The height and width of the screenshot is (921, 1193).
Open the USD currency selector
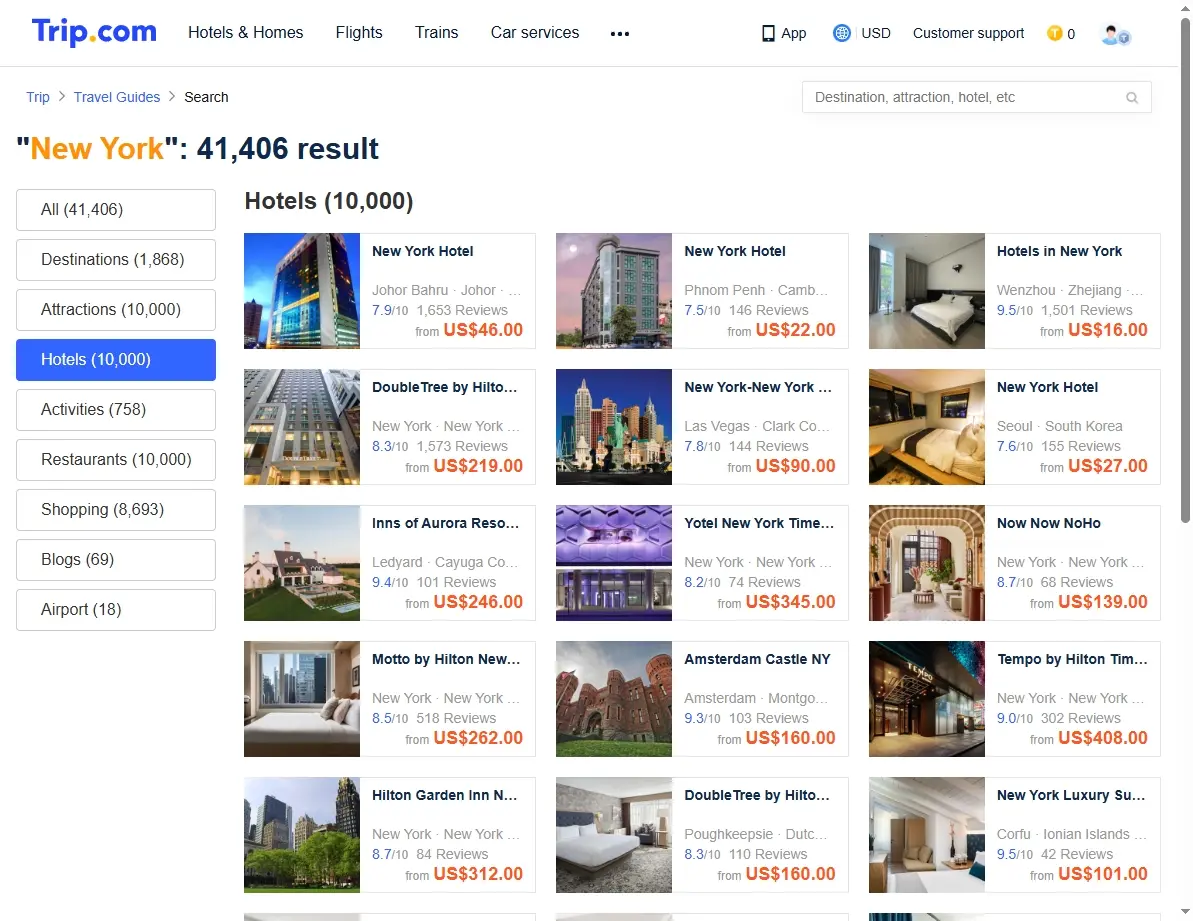pyautogui.click(x=876, y=33)
